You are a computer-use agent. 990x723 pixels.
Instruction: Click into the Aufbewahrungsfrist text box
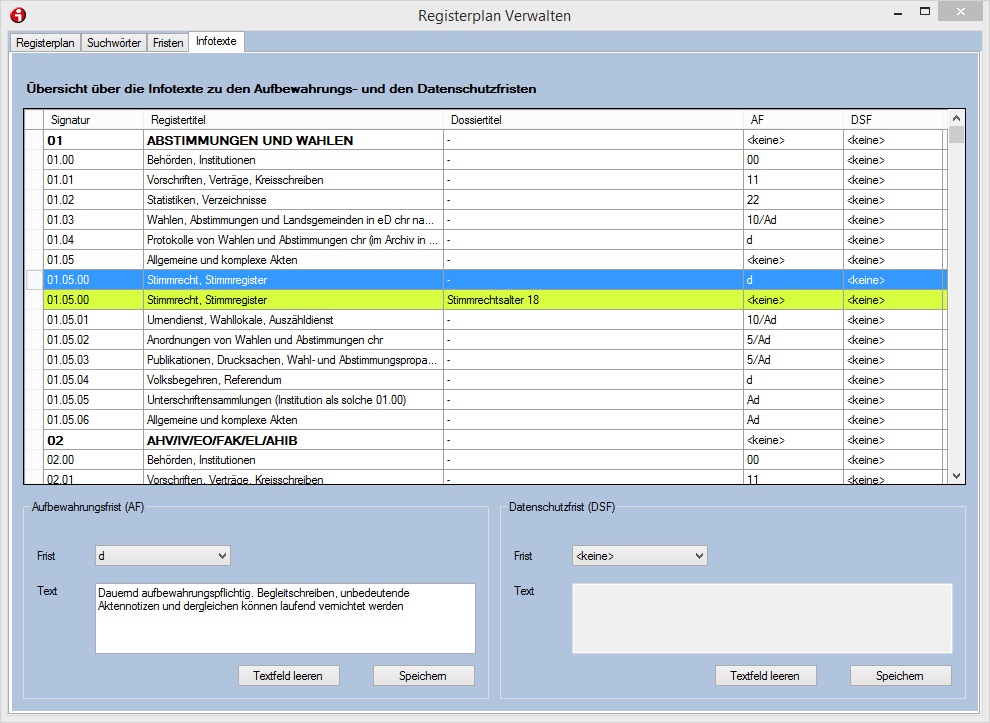pyautogui.click(x=285, y=618)
